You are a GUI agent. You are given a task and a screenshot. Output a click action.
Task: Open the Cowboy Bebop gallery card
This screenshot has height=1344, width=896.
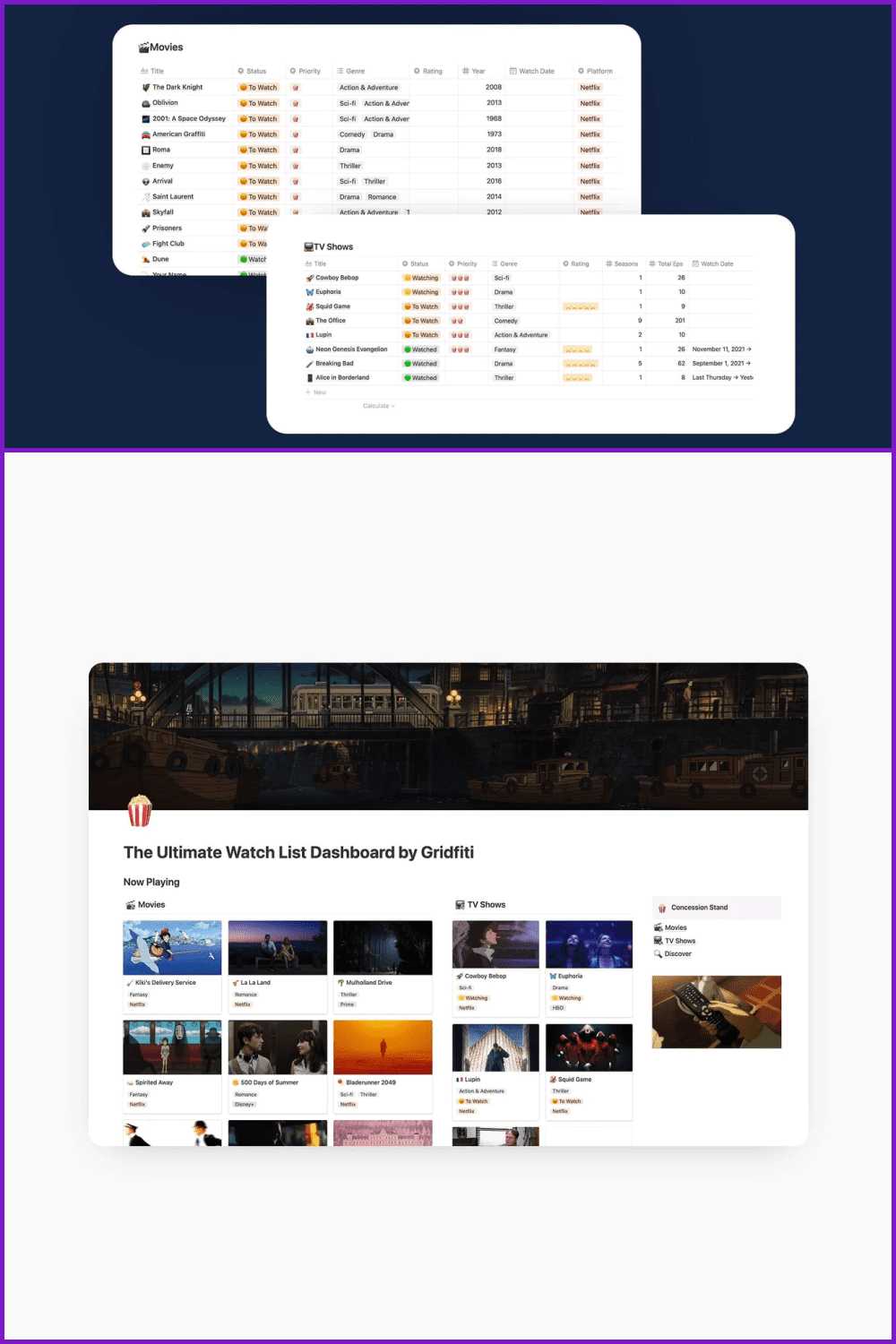coord(495,969)
